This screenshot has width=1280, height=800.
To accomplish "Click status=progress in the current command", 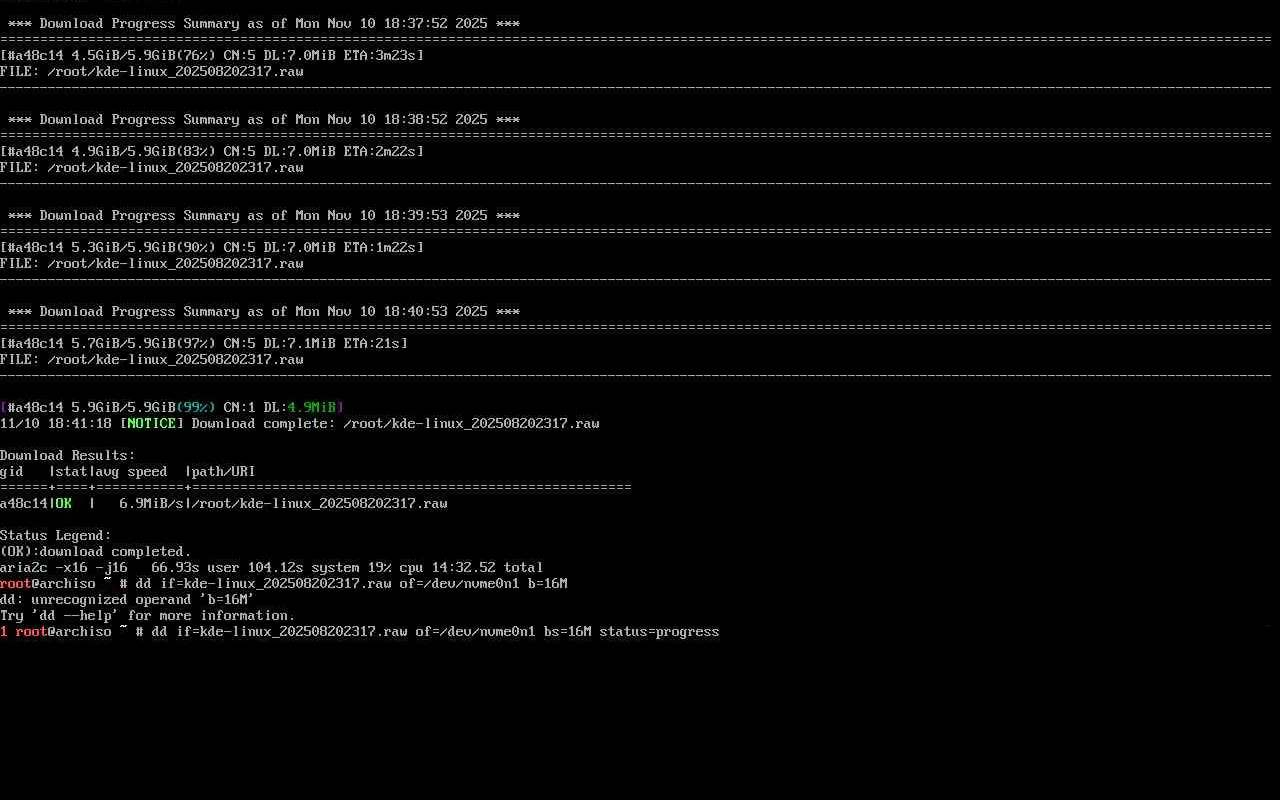I will 659,632.
